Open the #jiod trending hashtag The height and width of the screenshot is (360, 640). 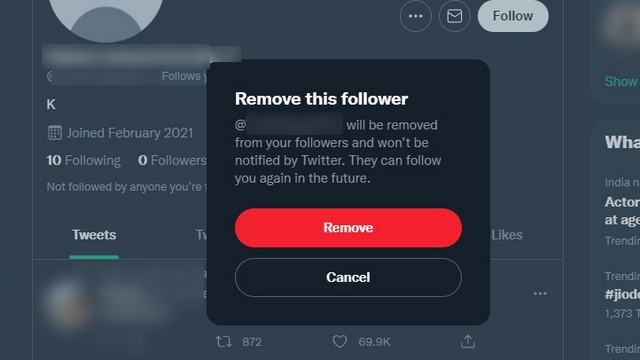622,294
